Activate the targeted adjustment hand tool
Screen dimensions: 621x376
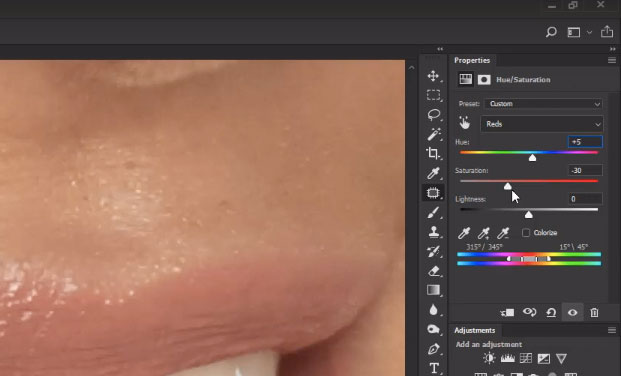465,123
